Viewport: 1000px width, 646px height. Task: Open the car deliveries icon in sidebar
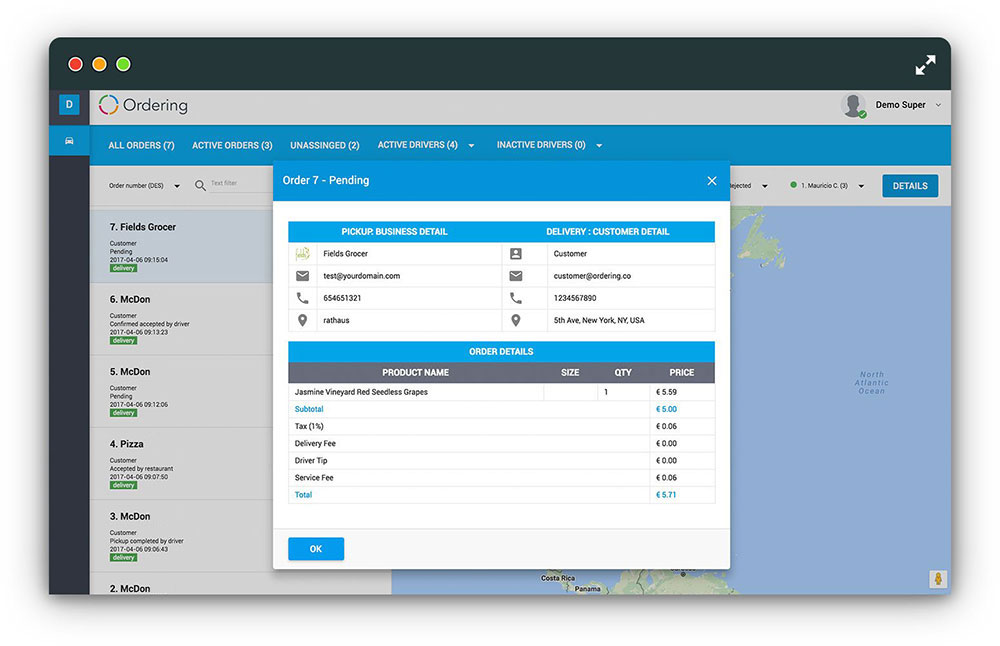pyautogui.click(x=69, y=141)
